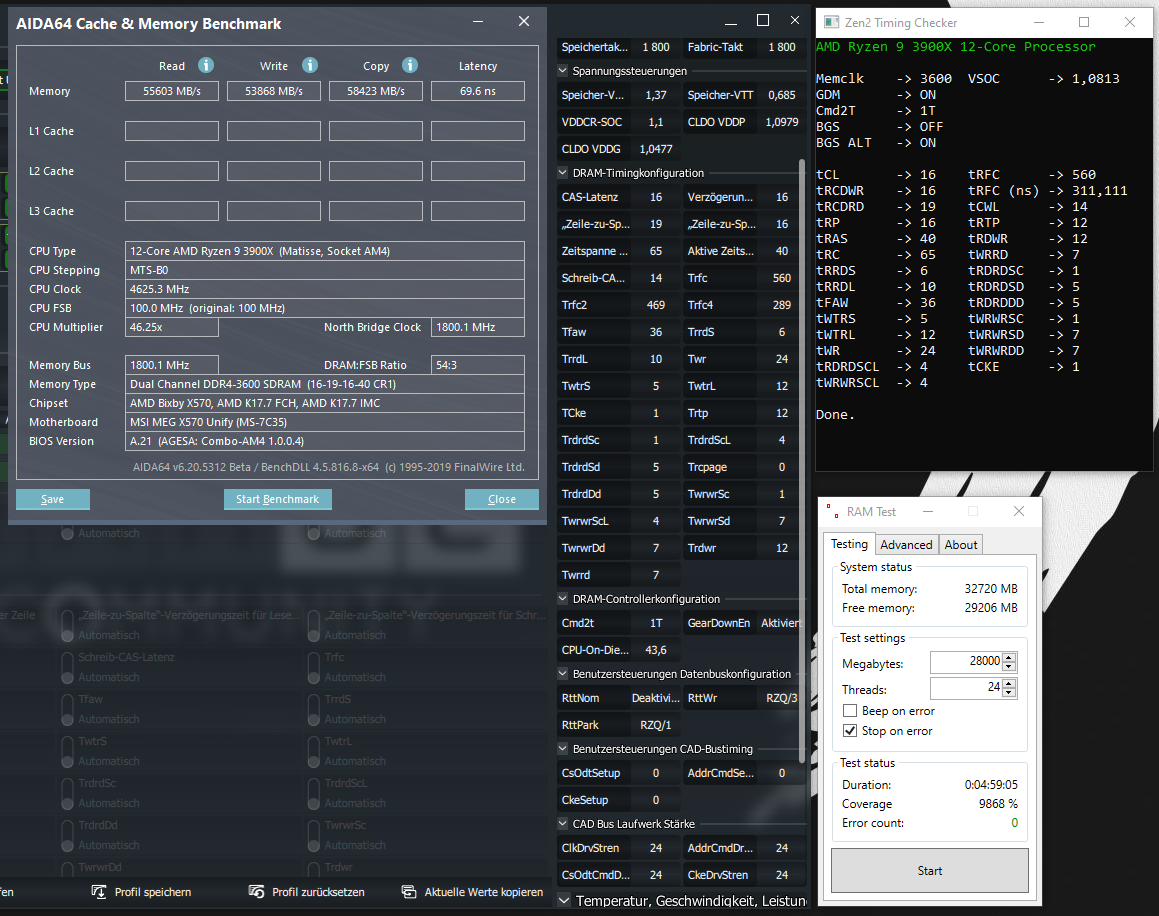Click Aktuelle Werte kopieren label
This screenshot has height=916, width=1159.
[x=483, y=892]
